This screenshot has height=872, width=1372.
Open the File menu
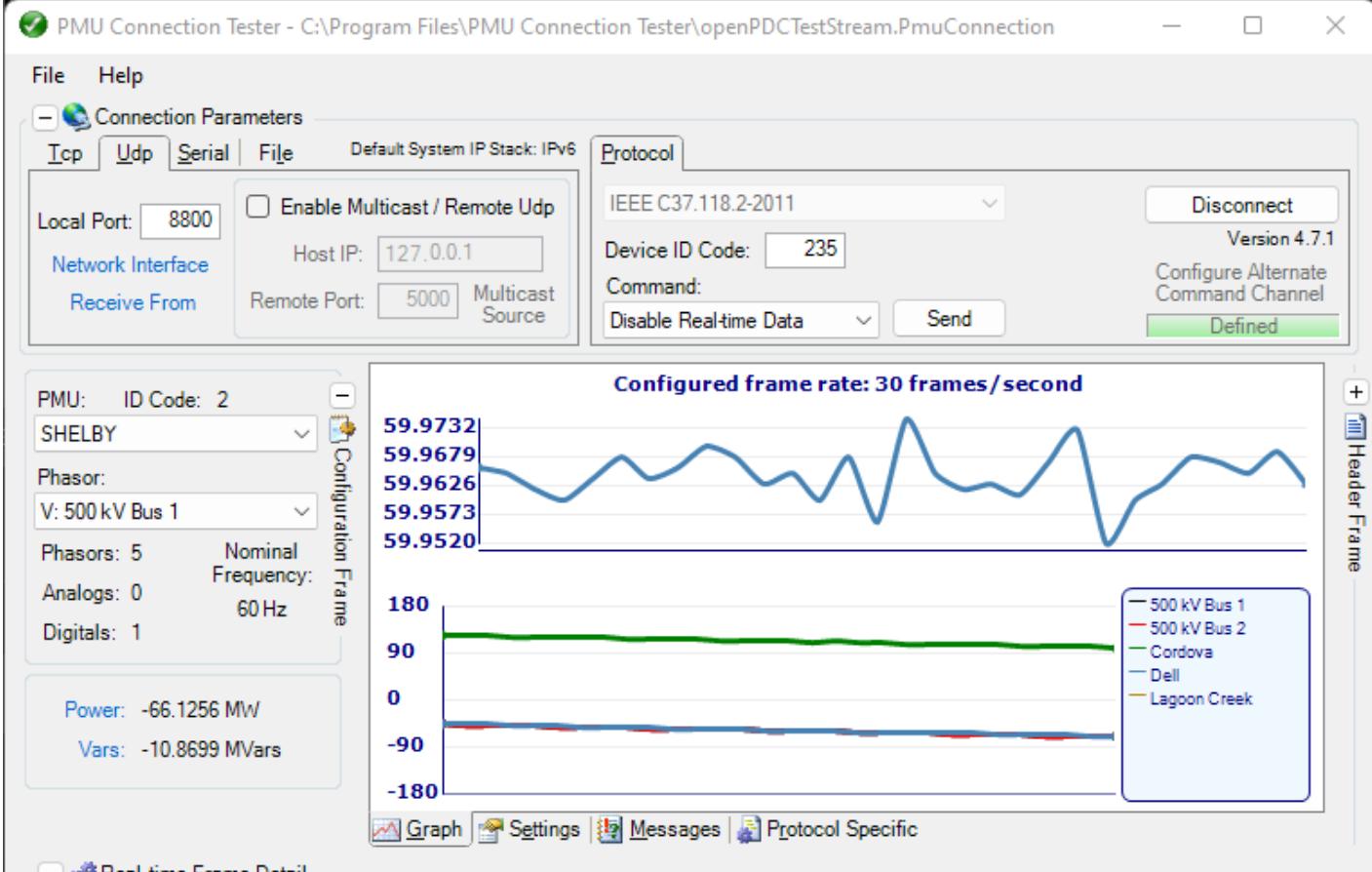(x=46, y=75)
